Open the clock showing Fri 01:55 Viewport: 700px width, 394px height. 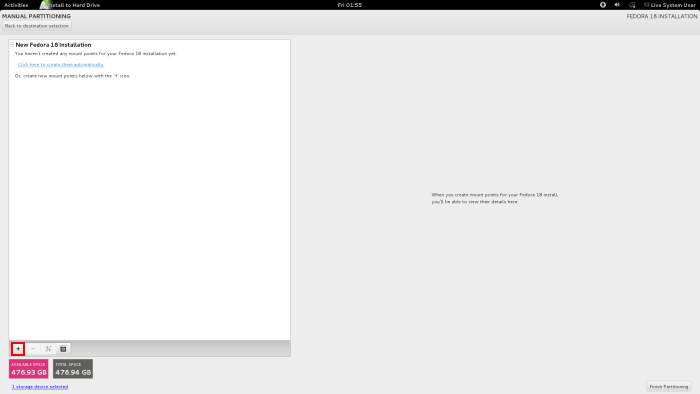pyautogui.click(x=350, y=5)
